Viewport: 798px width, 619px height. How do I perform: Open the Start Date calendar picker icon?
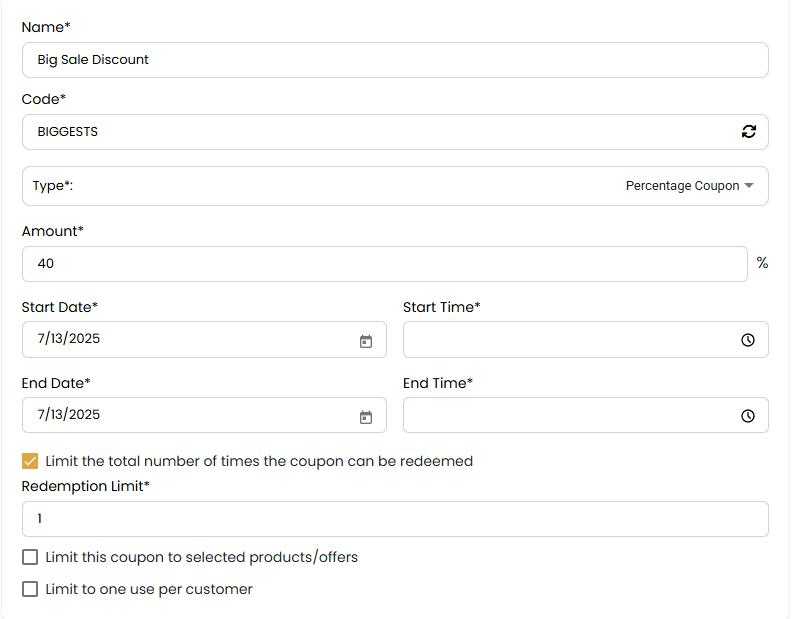click(x=366, y=341)
